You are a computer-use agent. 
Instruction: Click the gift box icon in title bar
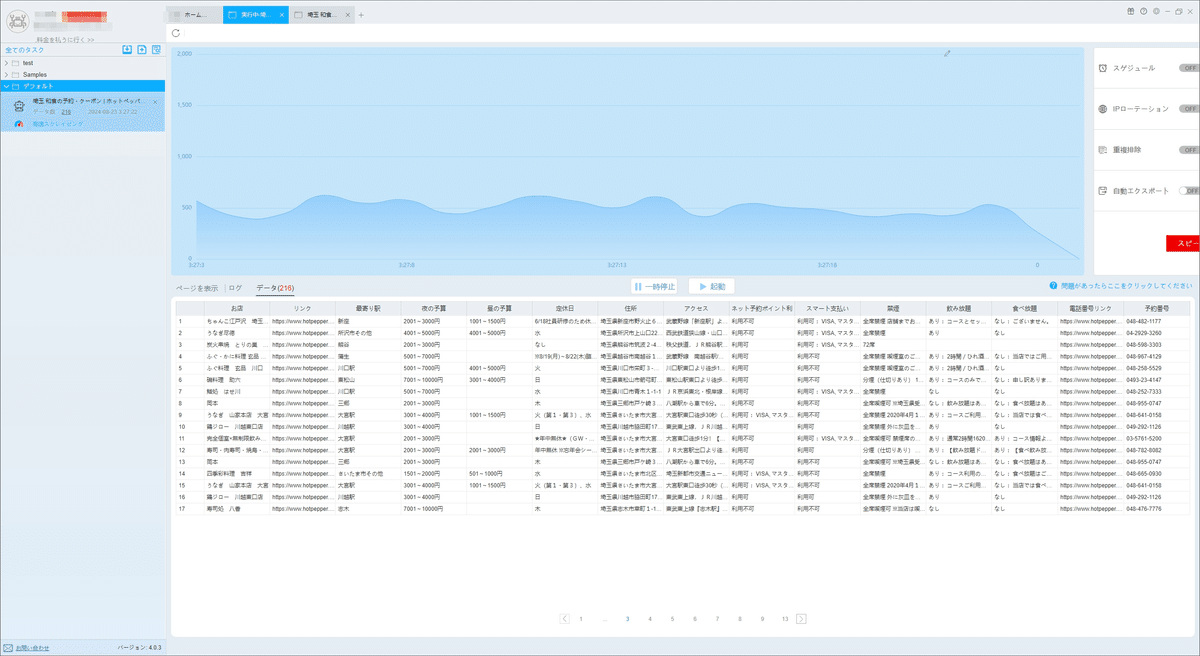(1129, 11)
